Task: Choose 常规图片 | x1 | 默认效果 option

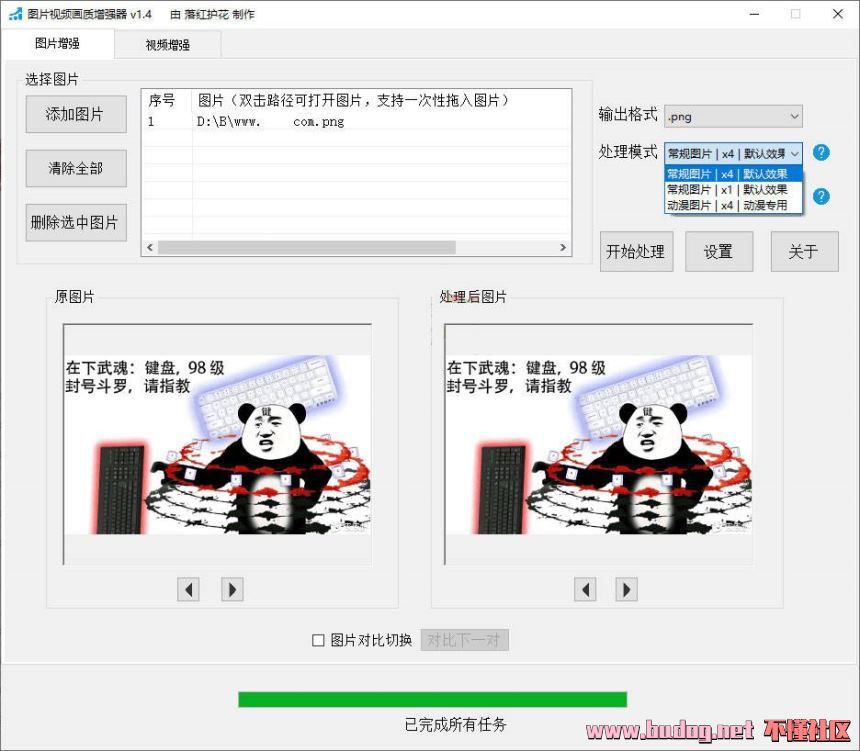Action: [733, 189]
